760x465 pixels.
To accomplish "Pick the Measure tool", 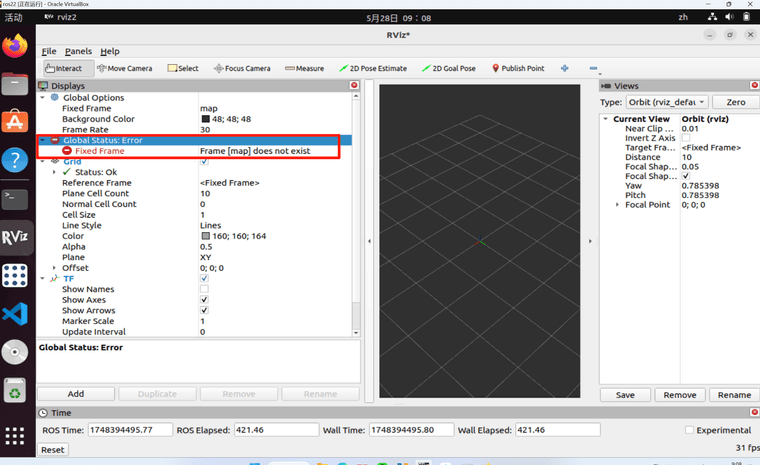I will [x=304, y=68].
